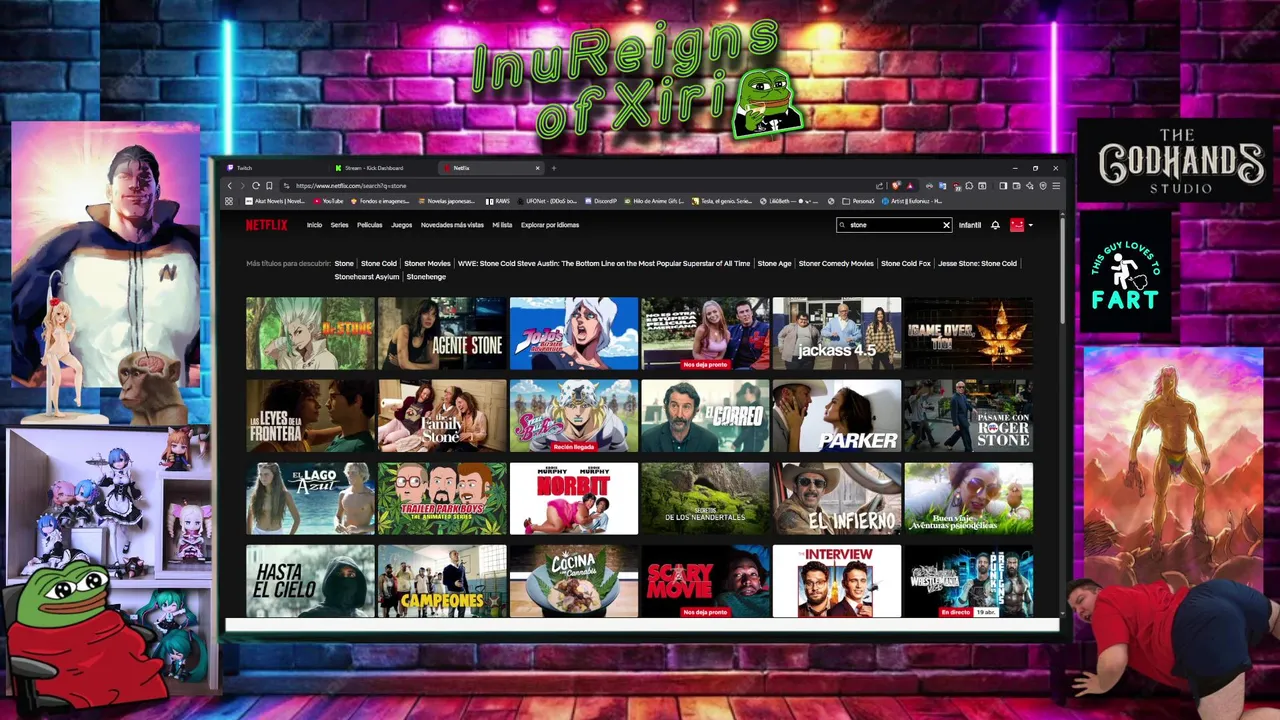Screen dimensions: 1280x720
Task: Open Hasta el Cielo thumbnail
Action: 310,581
